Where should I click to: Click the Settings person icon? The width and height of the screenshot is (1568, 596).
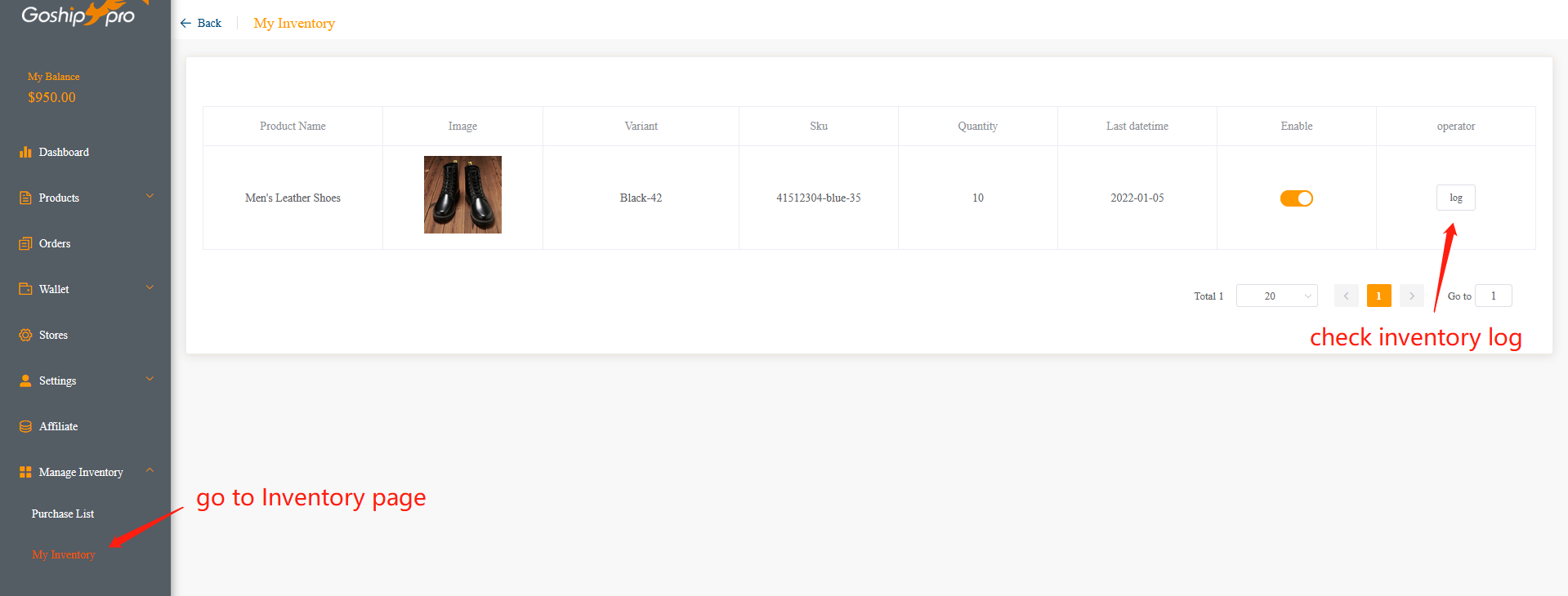point(25,380)
